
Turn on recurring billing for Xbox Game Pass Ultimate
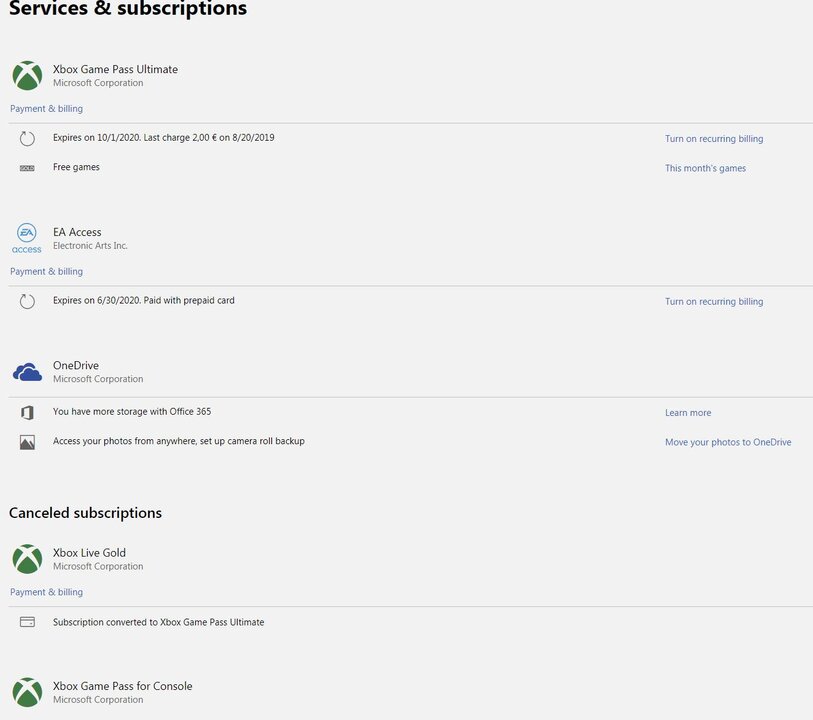714,139
